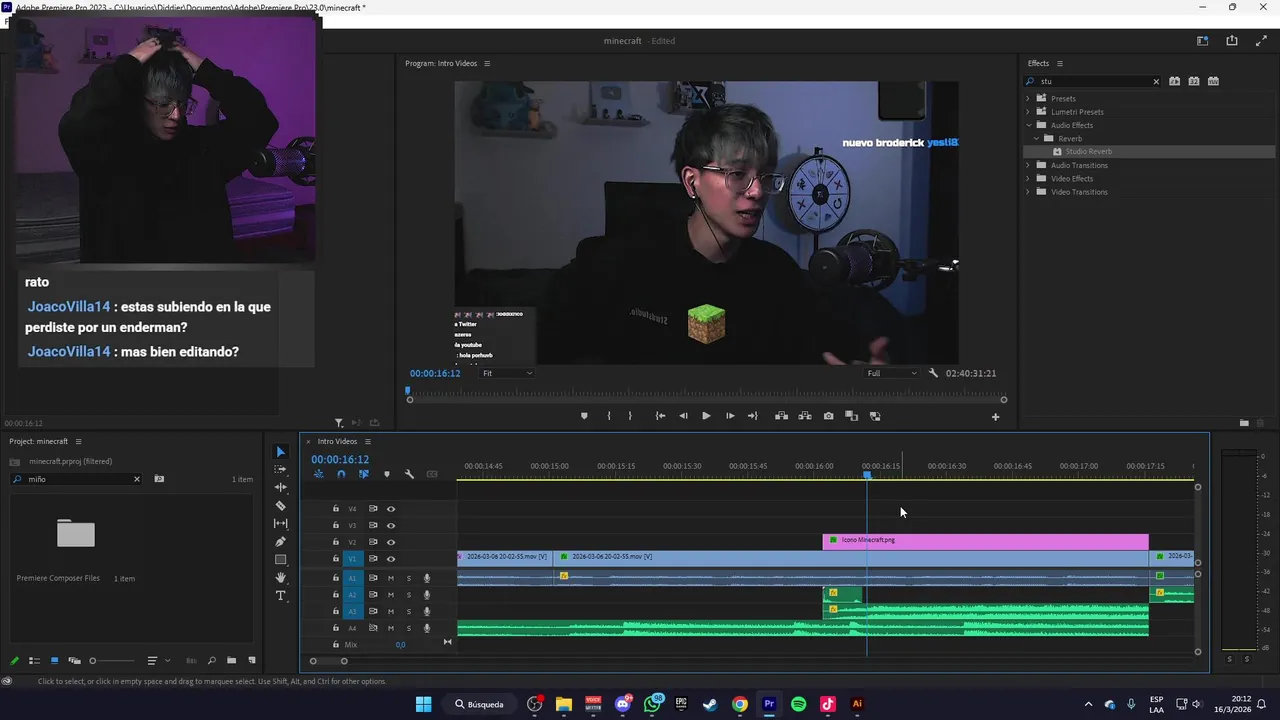Create new bin in Project panel
This screenshot has height=720, width=1280.
click(x=231, y=661)
